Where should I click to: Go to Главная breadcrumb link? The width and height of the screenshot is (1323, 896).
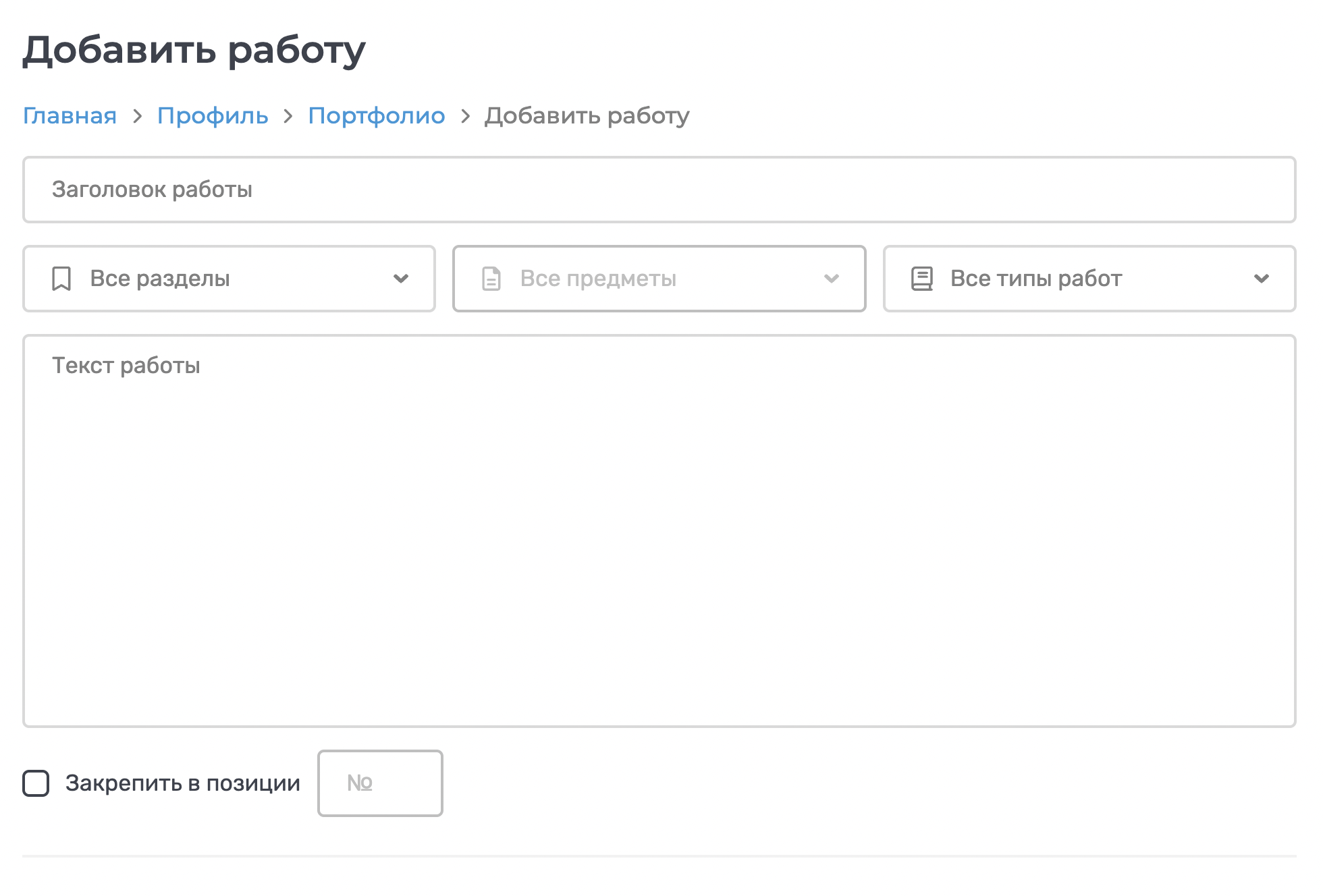(x=70, y=116)
